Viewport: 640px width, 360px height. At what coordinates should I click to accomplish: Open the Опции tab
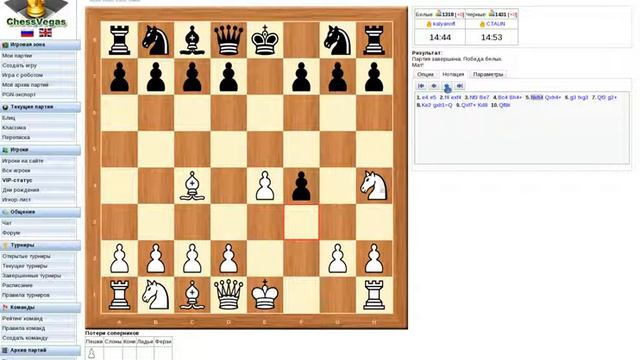pyautogui.click(x=425, y=74)
